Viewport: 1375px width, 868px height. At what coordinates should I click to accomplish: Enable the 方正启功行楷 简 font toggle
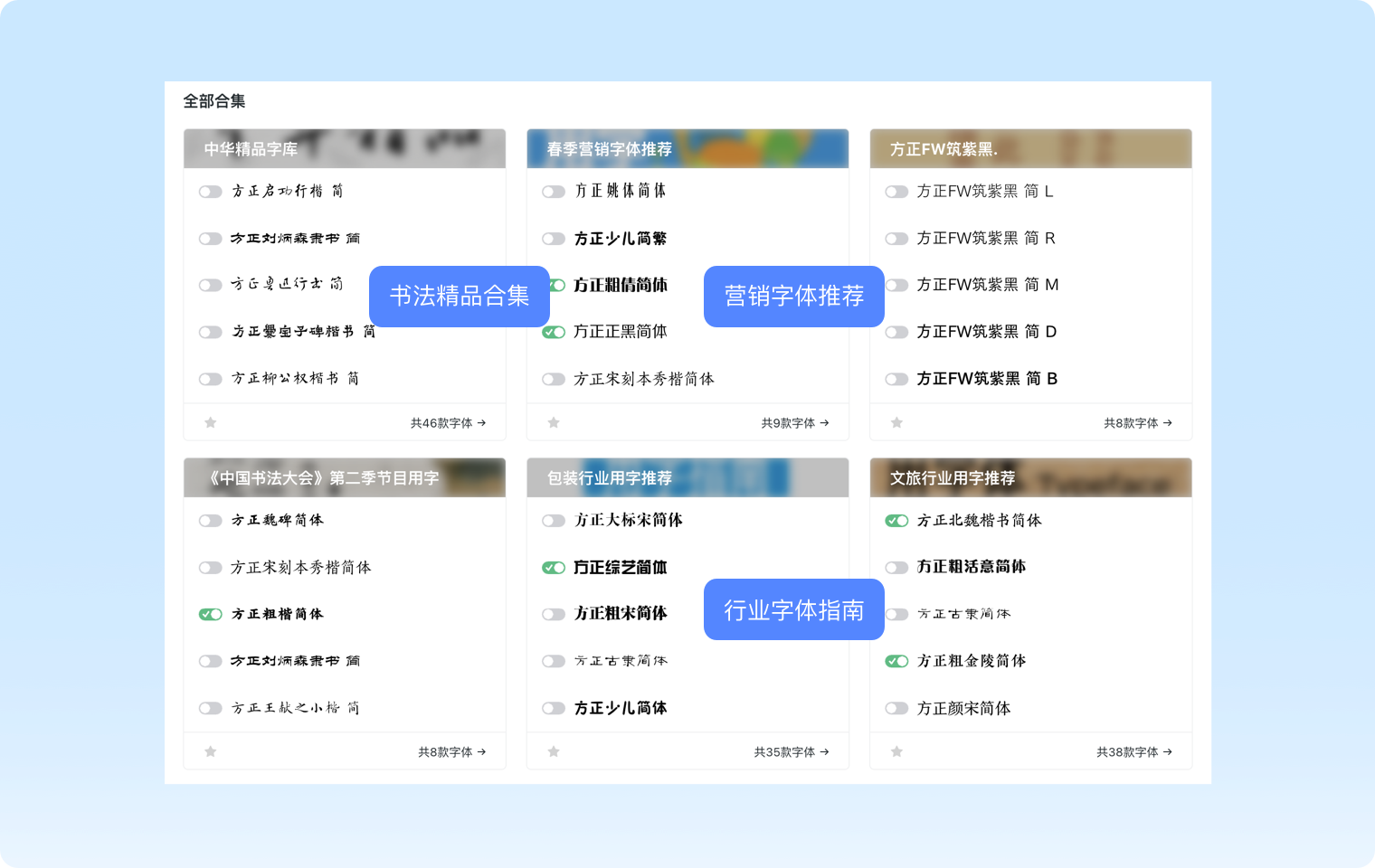pos(211,192)
